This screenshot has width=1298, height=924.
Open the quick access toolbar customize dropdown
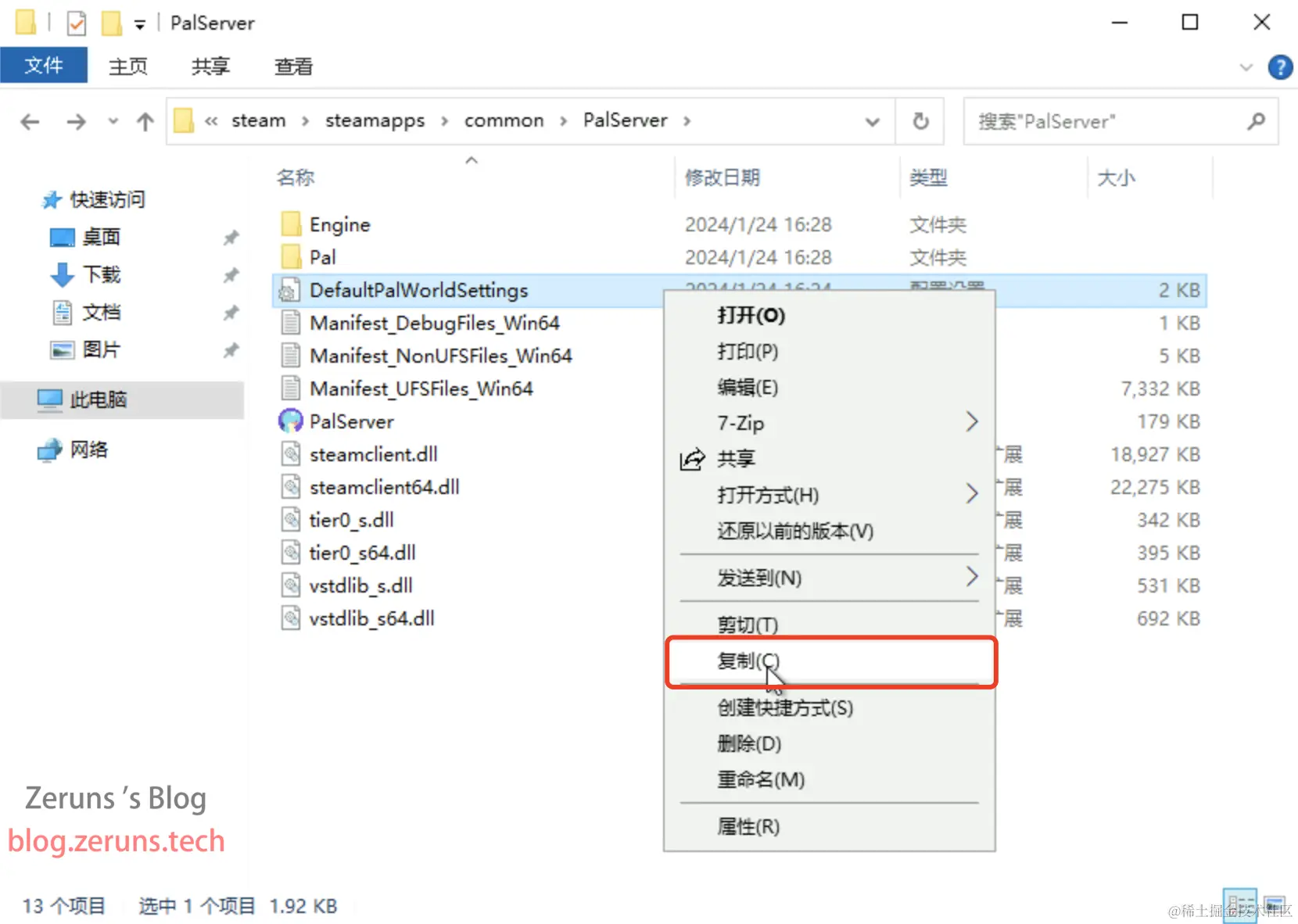point(139,25)
